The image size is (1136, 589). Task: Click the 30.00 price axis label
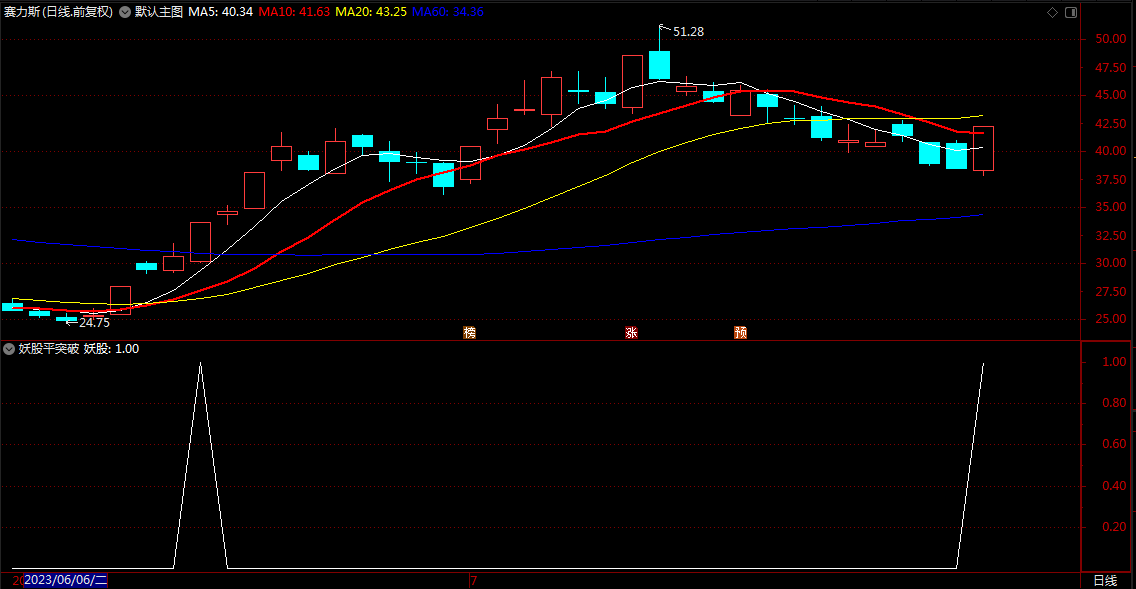click(x=1111, y=264)
